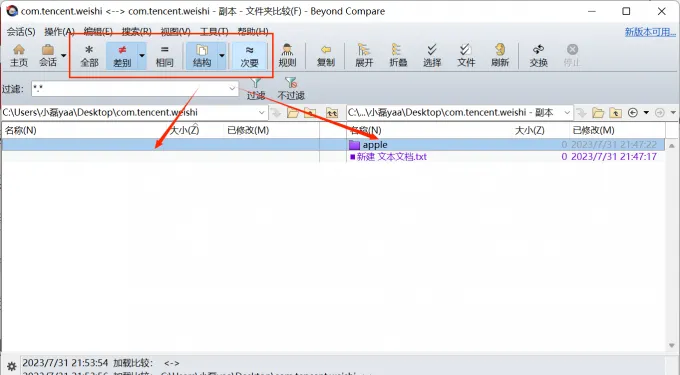The width and height of the screenshot is (680, 375).
Task: Click the apple folder icon
Action: [354, 145]
